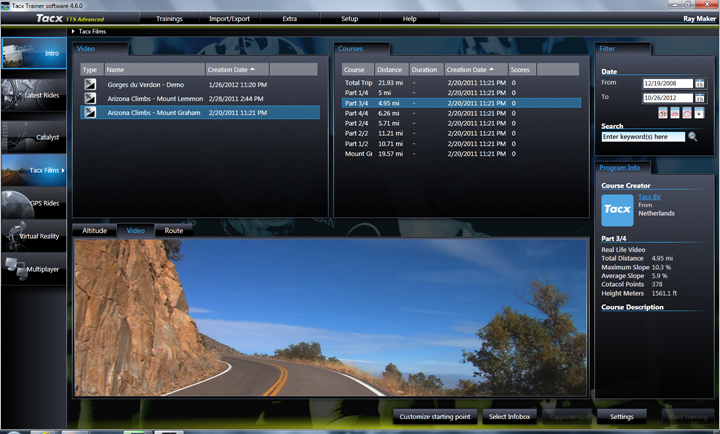
Task: Sort courses by Duration column header
Action: tap(427, 69)
